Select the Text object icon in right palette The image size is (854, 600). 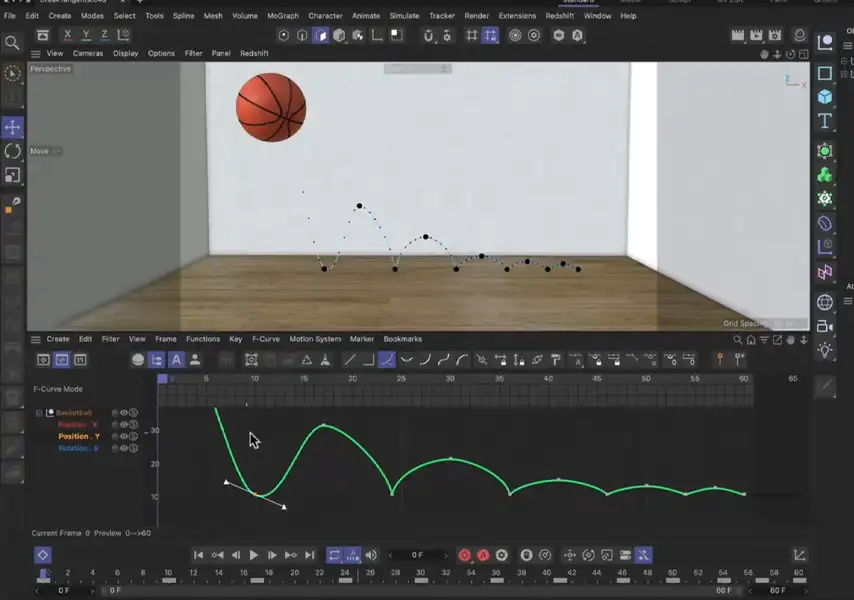[825, 121]
